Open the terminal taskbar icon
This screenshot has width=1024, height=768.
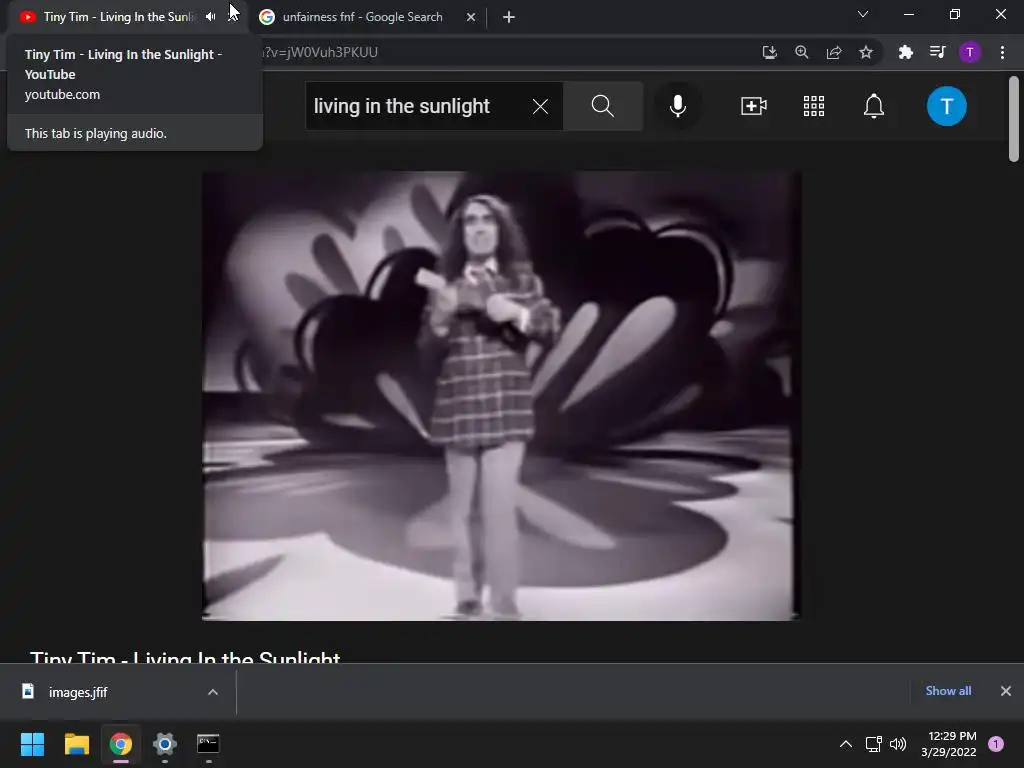point(208,744)
